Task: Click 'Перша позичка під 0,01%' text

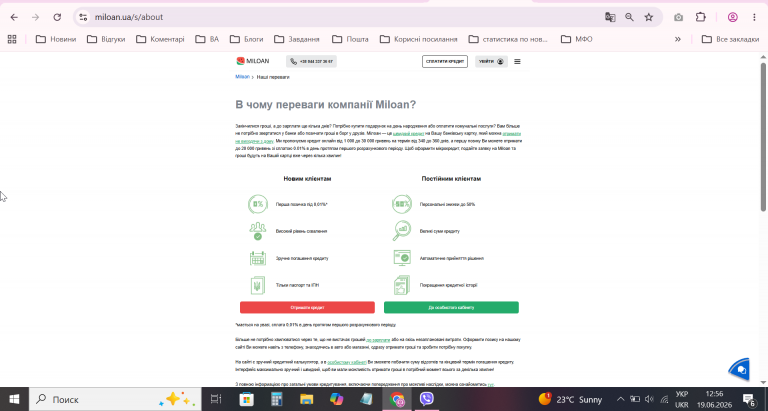Action: [x=301, y=204]
